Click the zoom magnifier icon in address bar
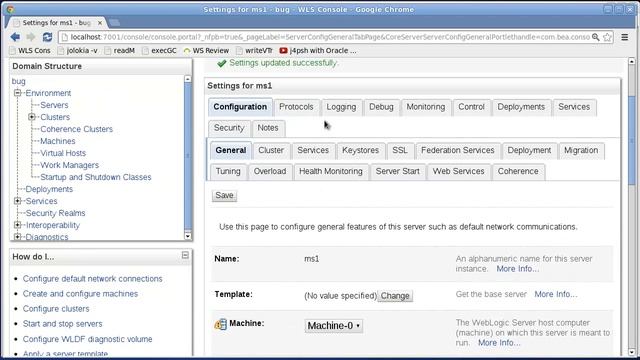This screenshot has height=360, width=640. tap(596, 37)
